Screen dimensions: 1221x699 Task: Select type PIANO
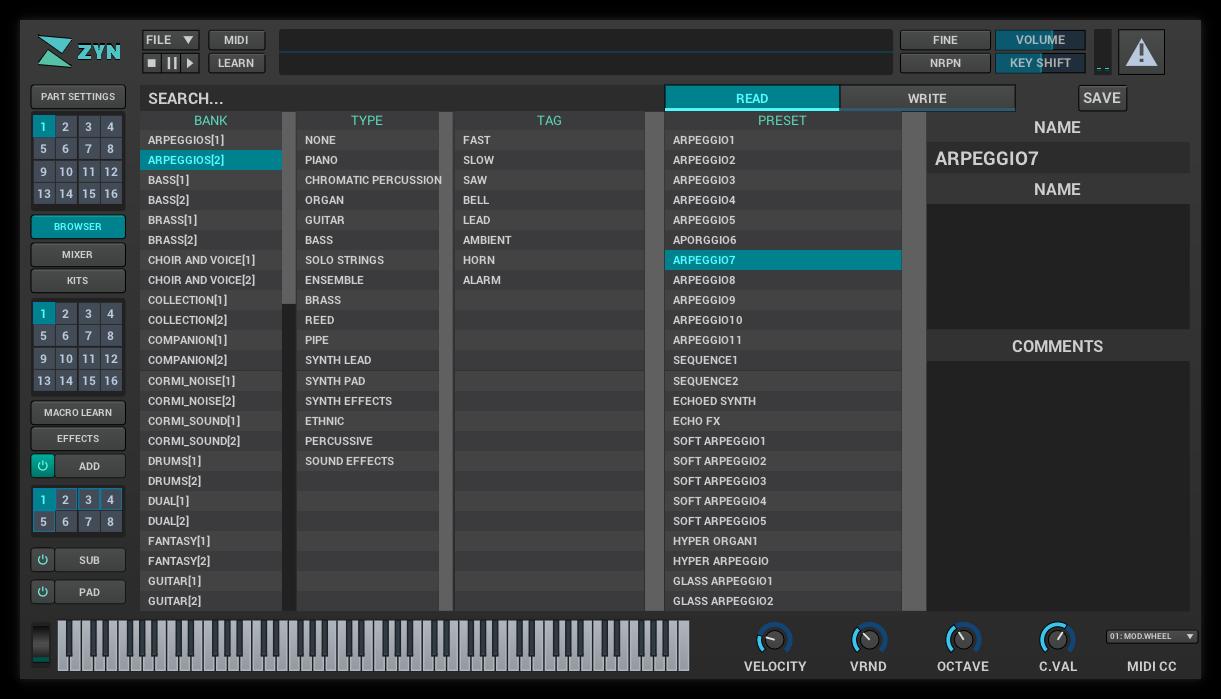(368, 160)
